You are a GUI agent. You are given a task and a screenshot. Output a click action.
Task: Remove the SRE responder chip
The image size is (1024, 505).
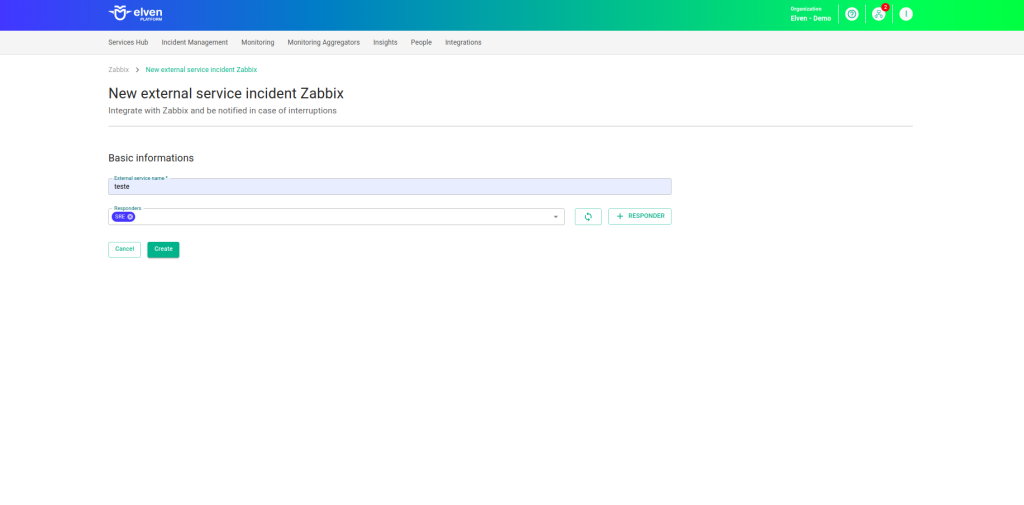pos(130,217)
